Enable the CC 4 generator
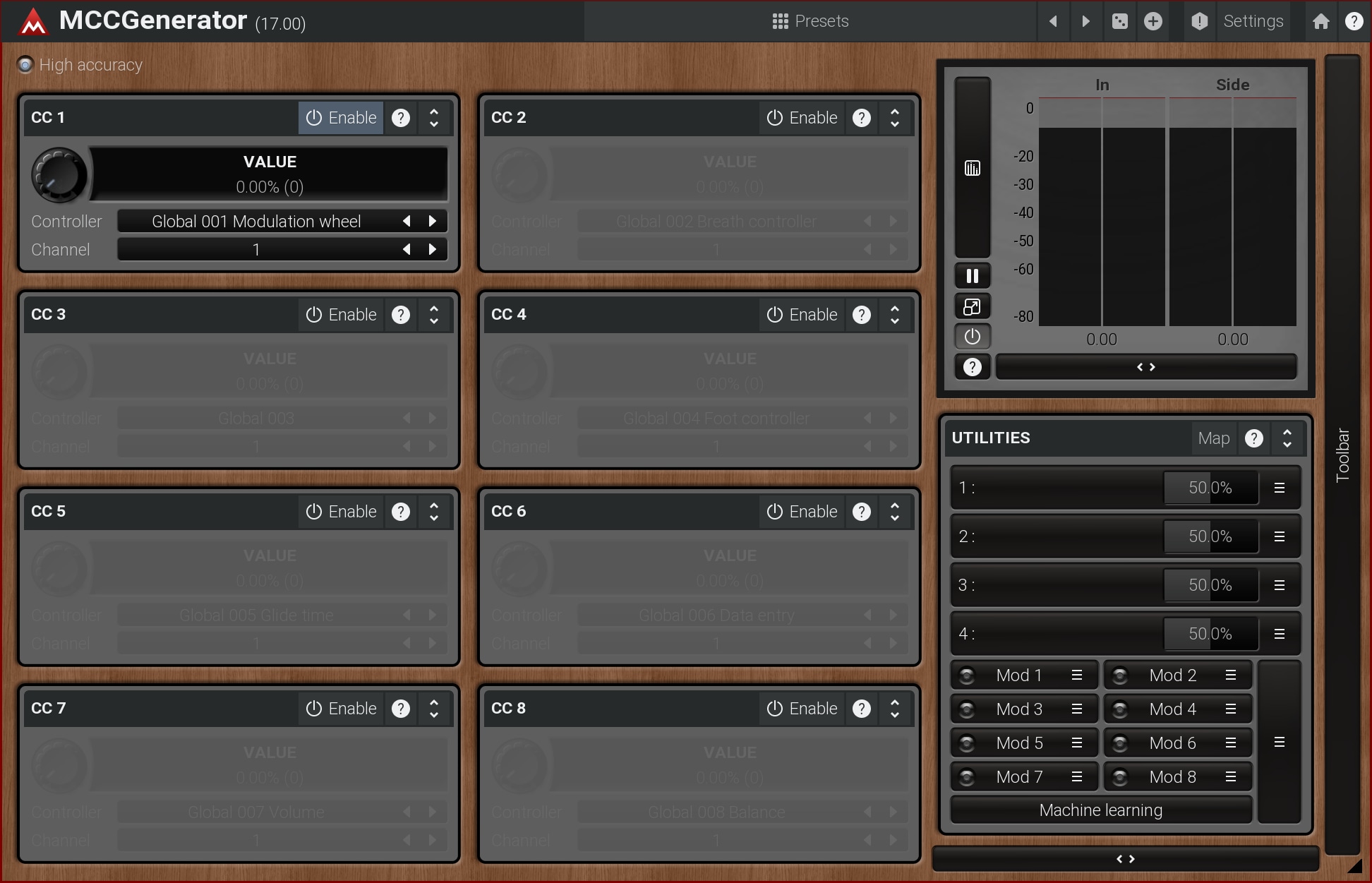 802,315
